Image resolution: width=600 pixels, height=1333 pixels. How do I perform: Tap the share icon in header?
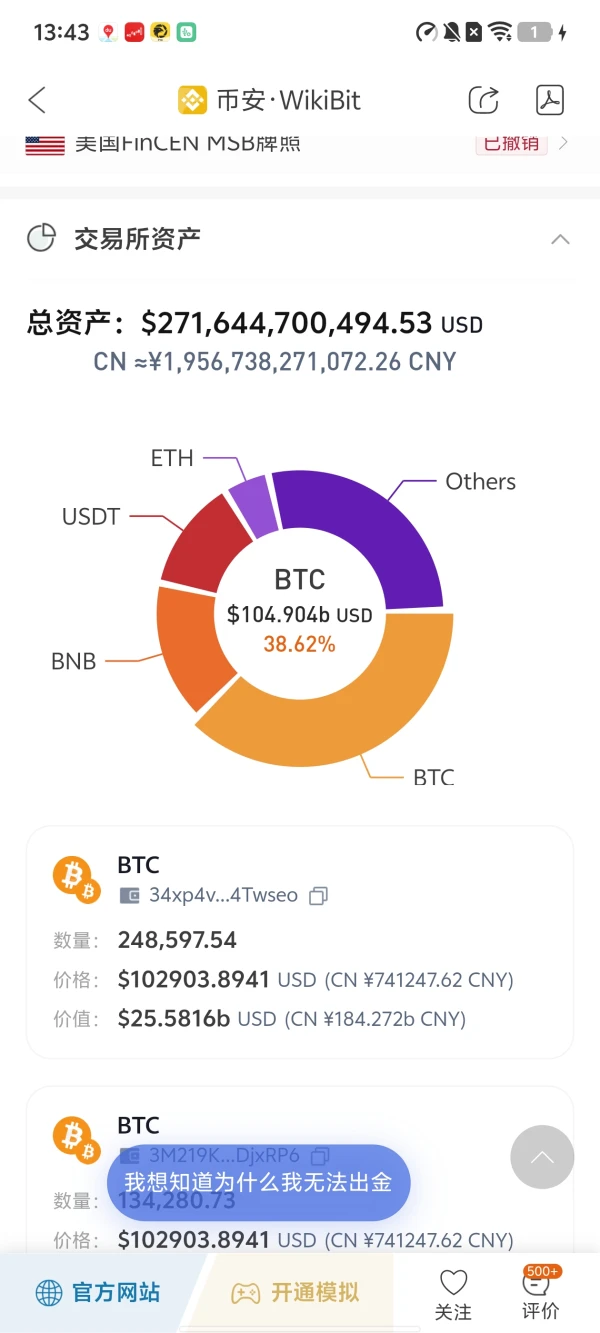click(484, 100)
